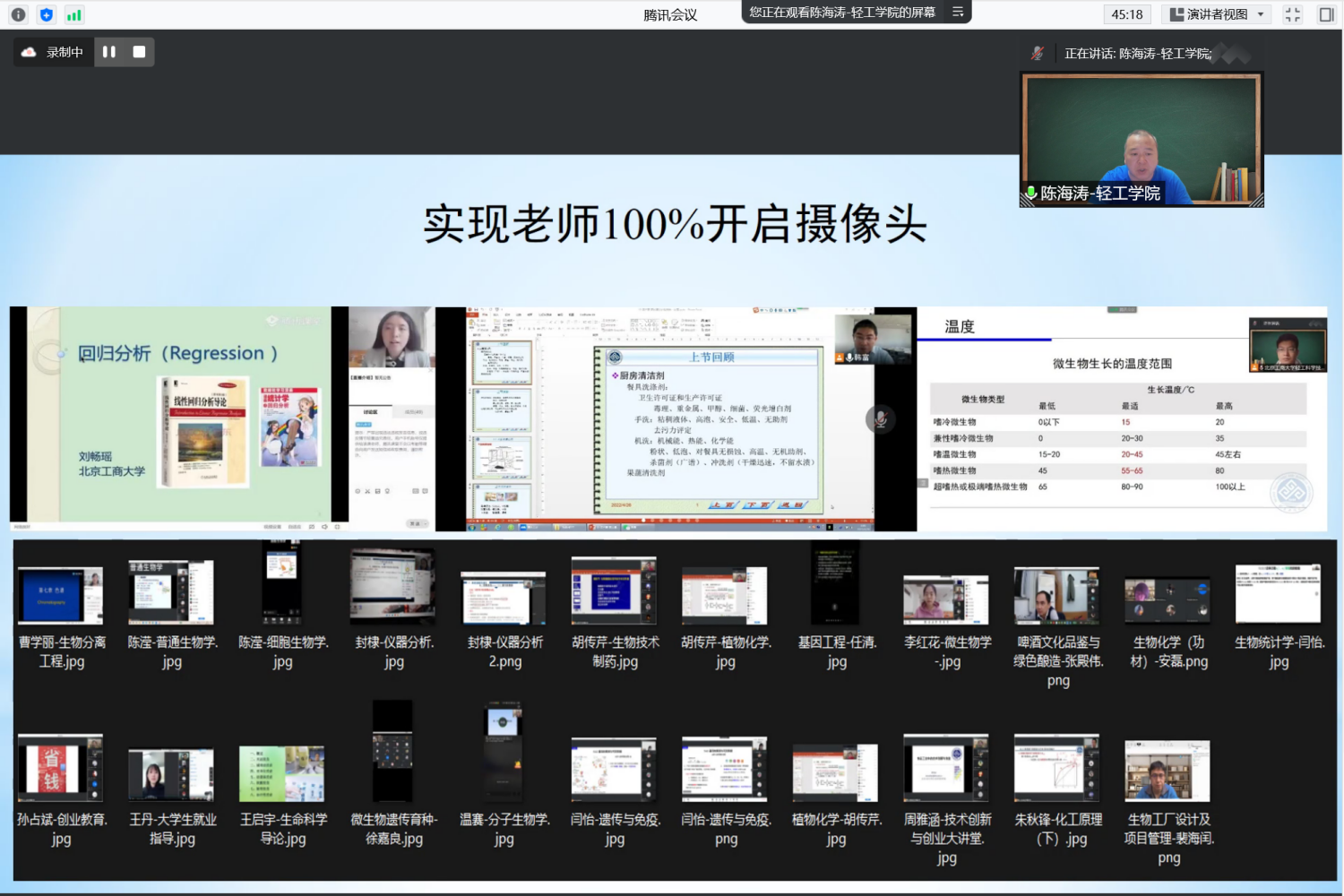Click exit fullscreen icon at top-right

[1292, 13]
